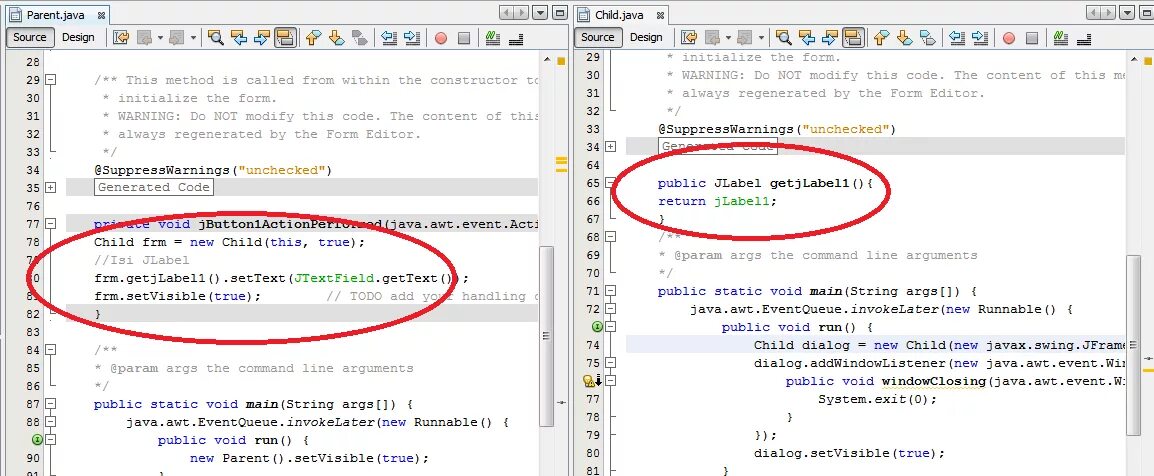Switch Parent.java to Source view
The image size is (1154, 476).
29,38
